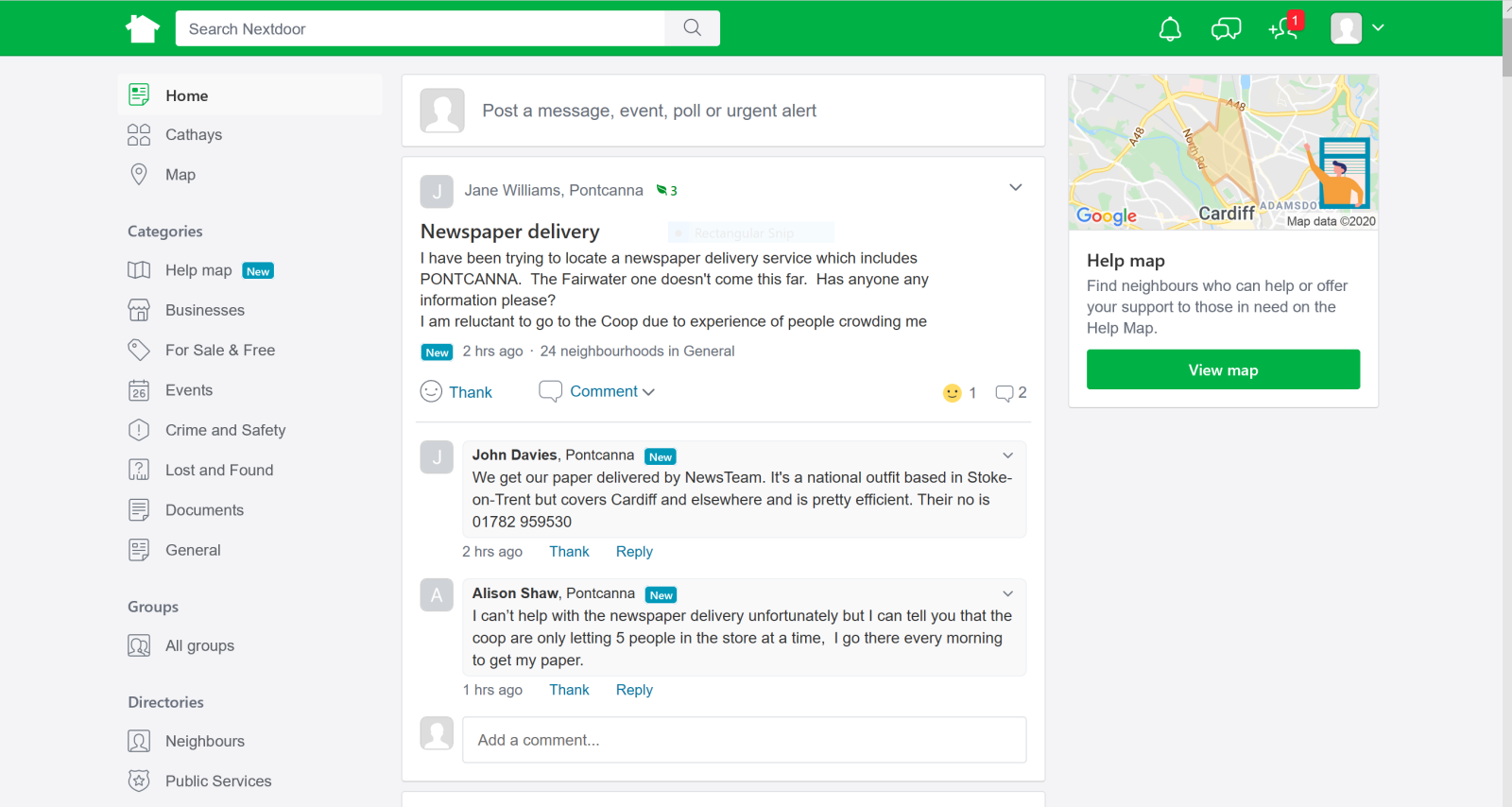The image size is (1512, 807).
Task: Open Crime and Safety category
Action: click(x=226, y=430)
